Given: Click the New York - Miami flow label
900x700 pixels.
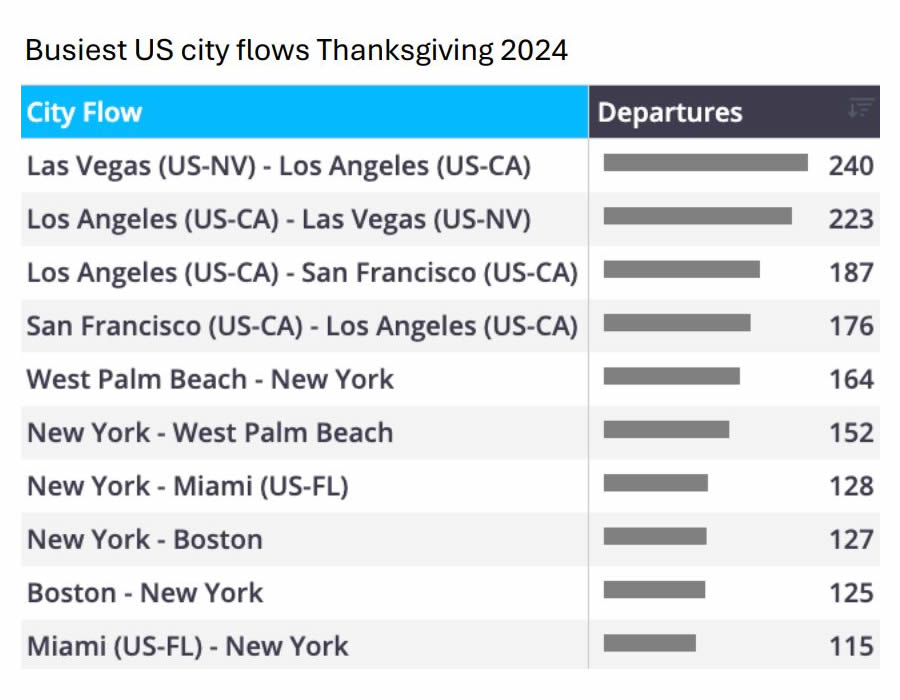Looking at the screenshot, I should pyautogui.click(x=187, y=486).
